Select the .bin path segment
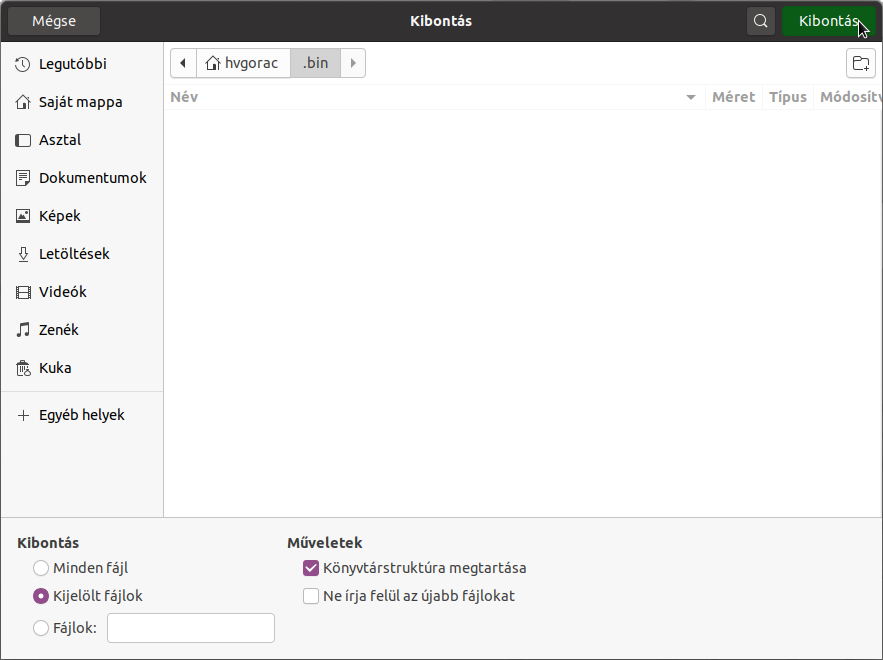Viewport: 883px width, 660px height. (315, 63)
